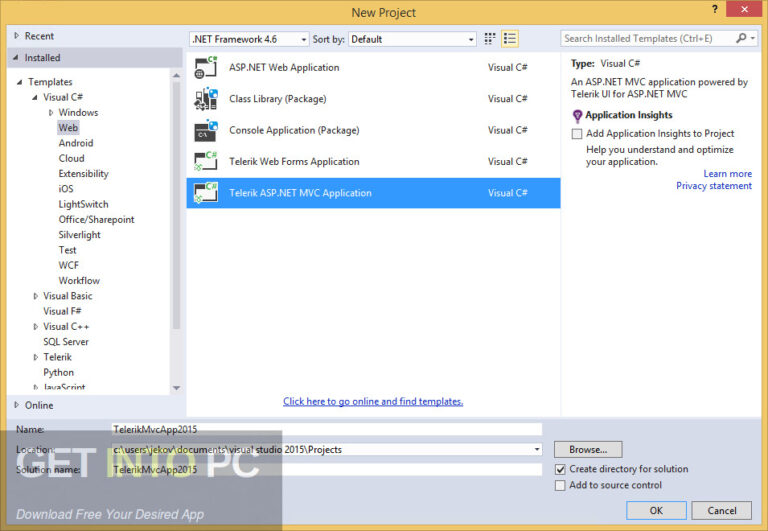Select Telerik Web Forms Application row

(373, 162)
